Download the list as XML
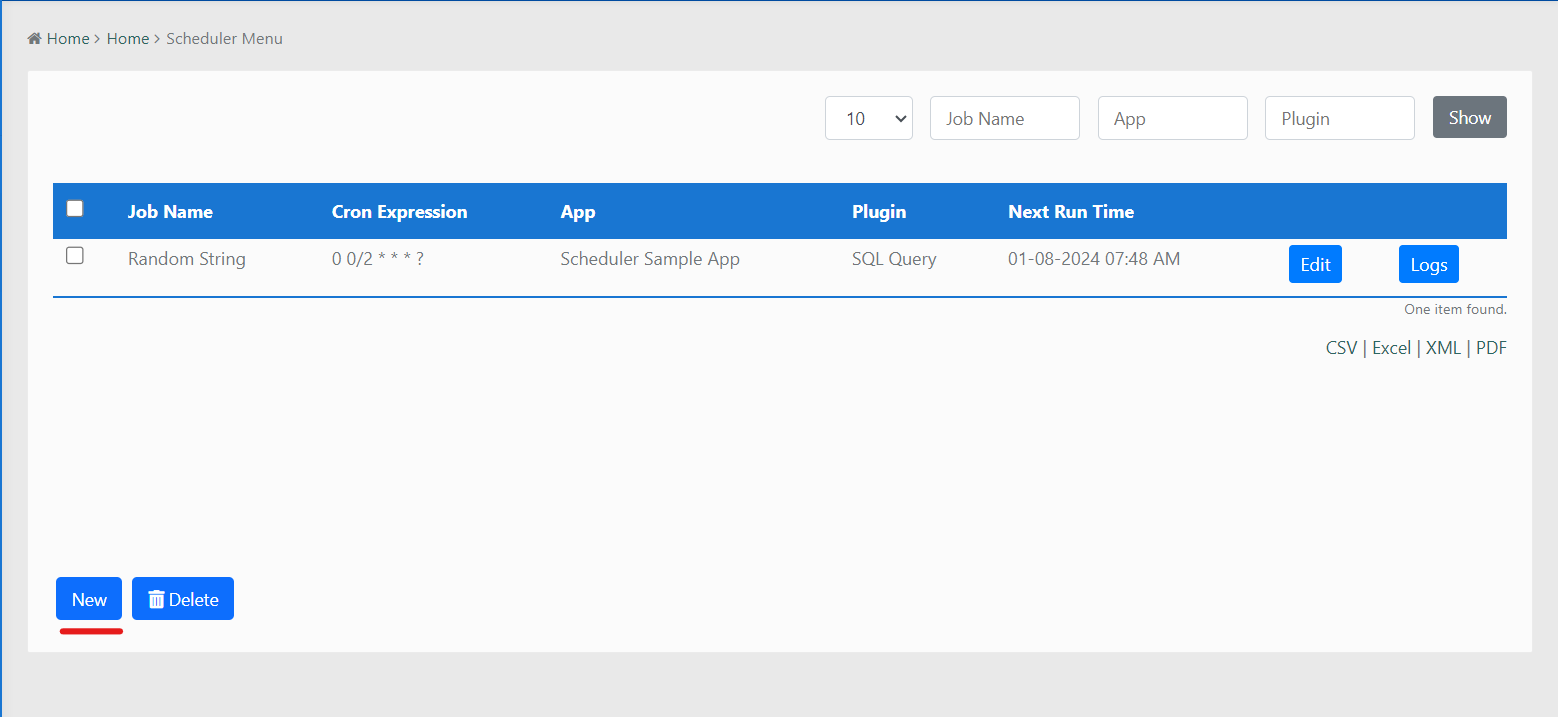Image resolution: width=1558 pixels, height=717 pixels. tap(1443, 348)
